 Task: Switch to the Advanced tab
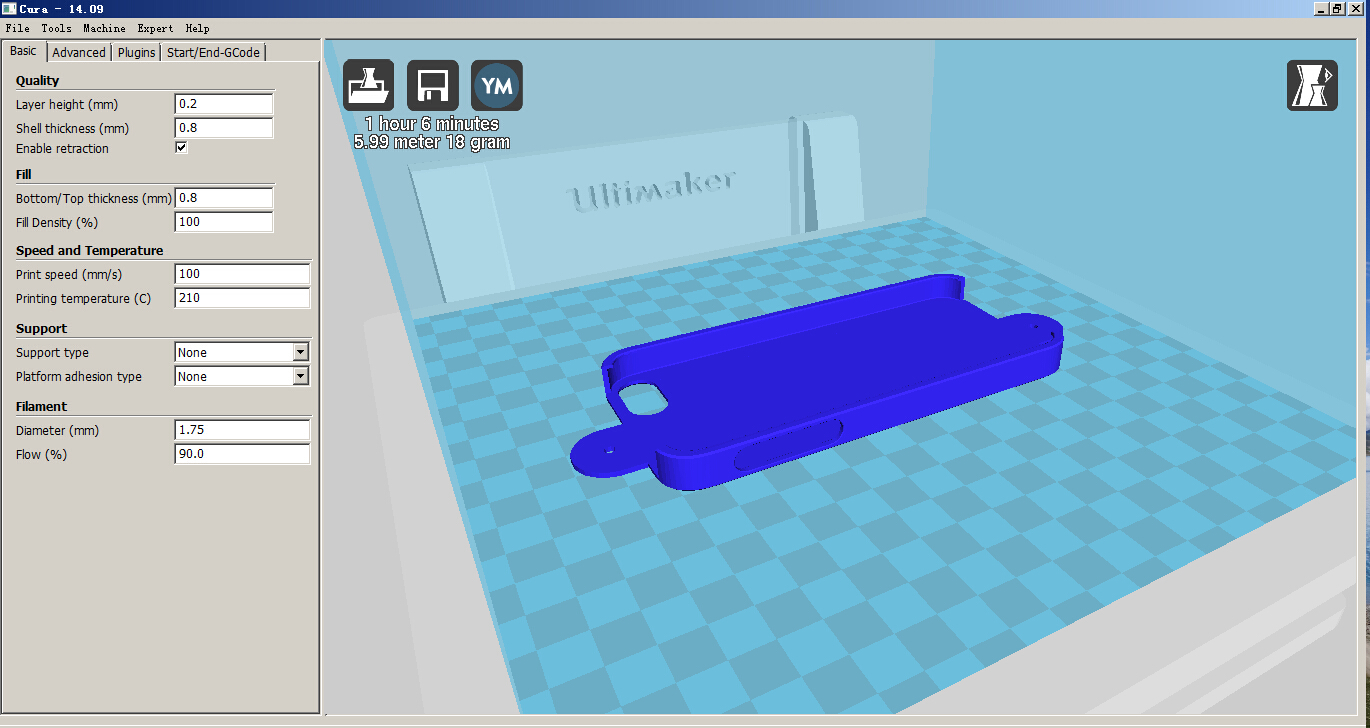[79, 52]
